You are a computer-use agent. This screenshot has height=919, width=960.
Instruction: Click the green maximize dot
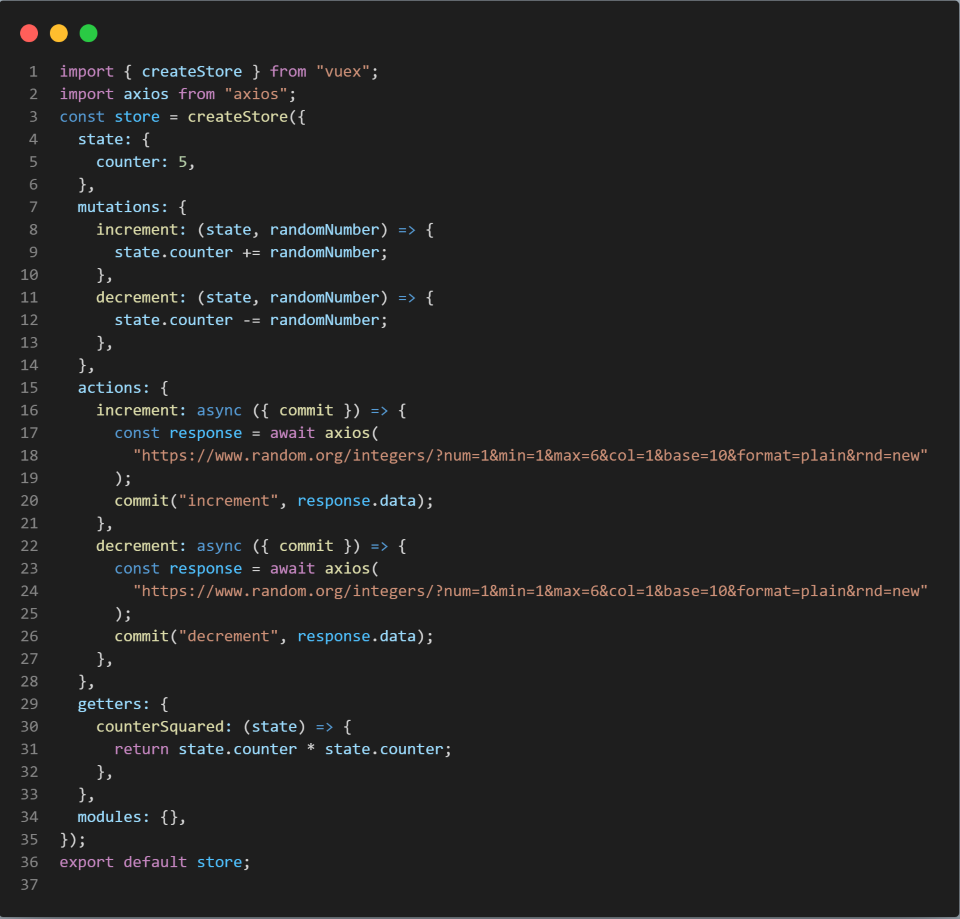coord(89,33)
